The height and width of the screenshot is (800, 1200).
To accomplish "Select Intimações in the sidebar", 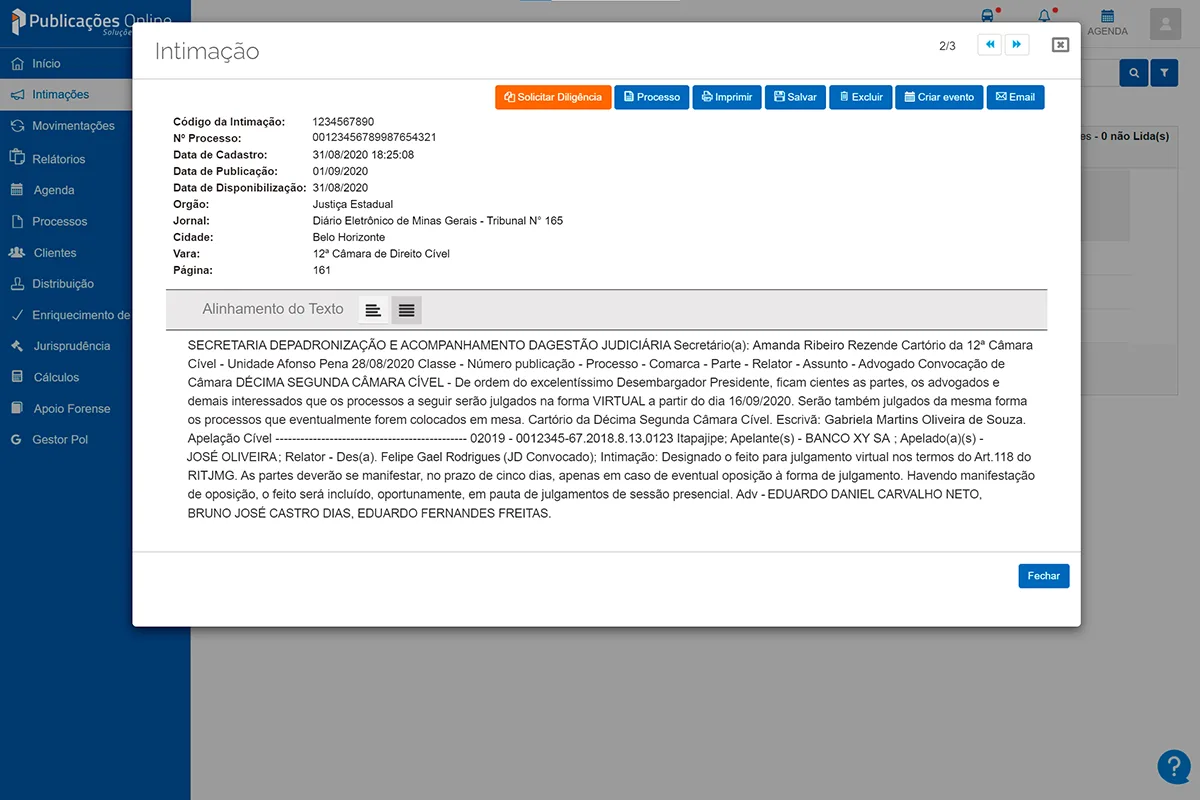I will tap(61, 94).
